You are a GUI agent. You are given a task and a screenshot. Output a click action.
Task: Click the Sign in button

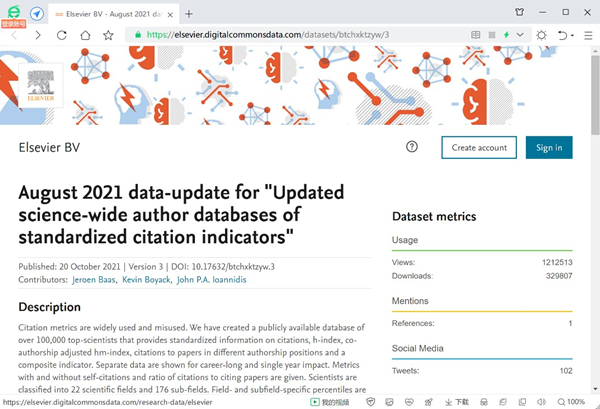(549, 147)
